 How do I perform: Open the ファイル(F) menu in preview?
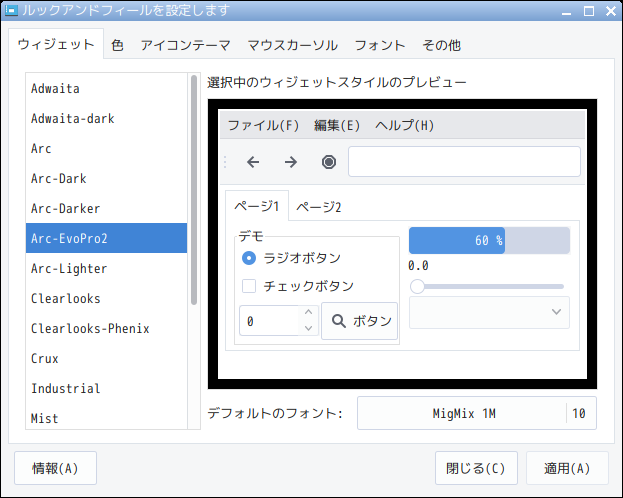pos(263,126)
